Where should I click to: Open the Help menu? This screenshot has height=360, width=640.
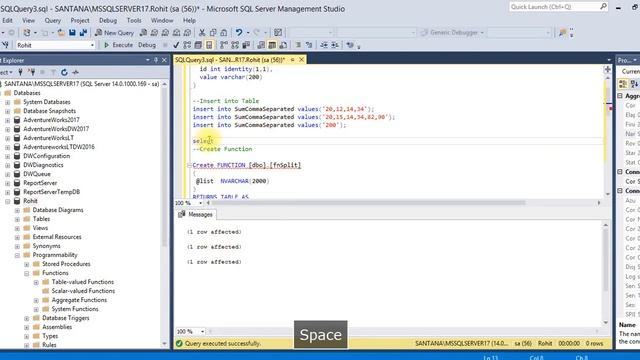189,20
